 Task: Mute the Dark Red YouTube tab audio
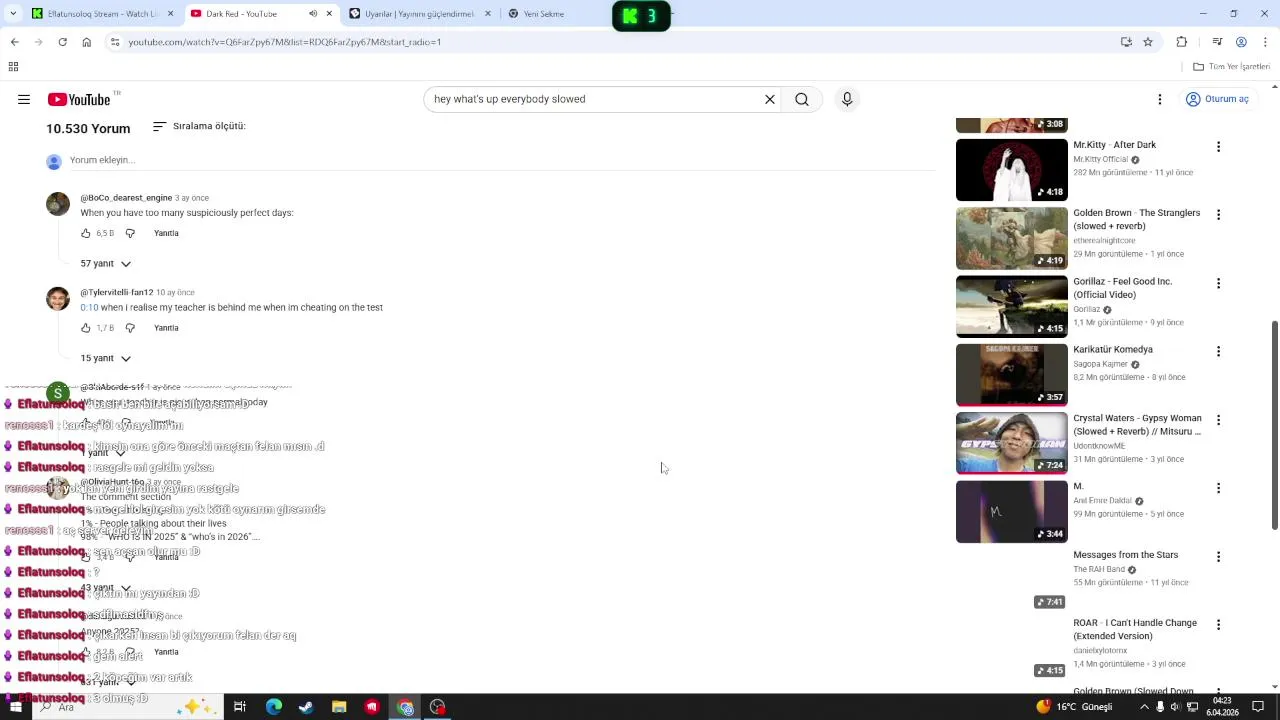pyautogui.click(x=313, y=14)
